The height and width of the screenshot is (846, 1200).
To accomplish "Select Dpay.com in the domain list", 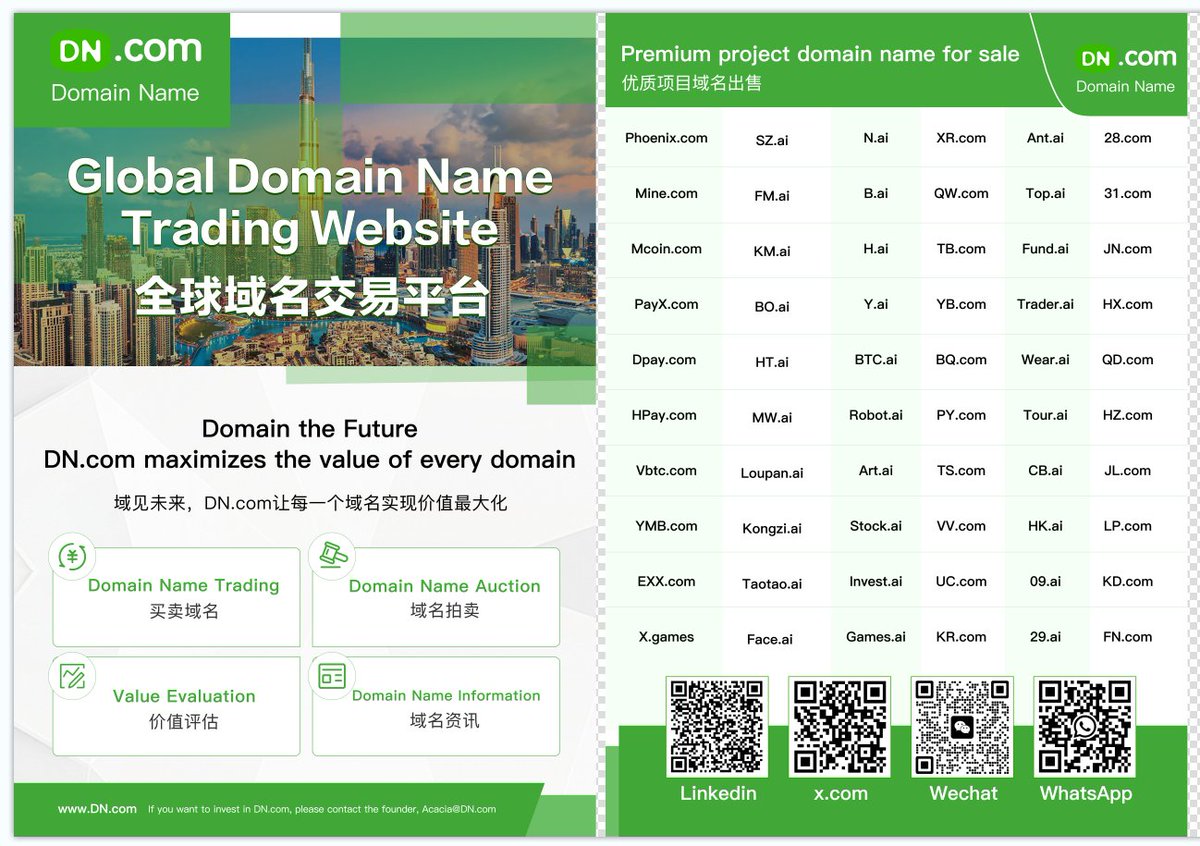I will [x=666, y=360].
